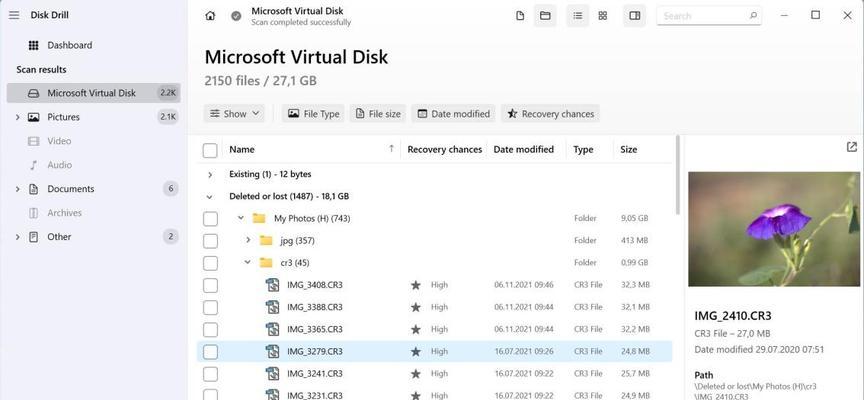The height and width of the screenshot is (400, 864).
Task: Go to home screen icon
Action: 210,16
